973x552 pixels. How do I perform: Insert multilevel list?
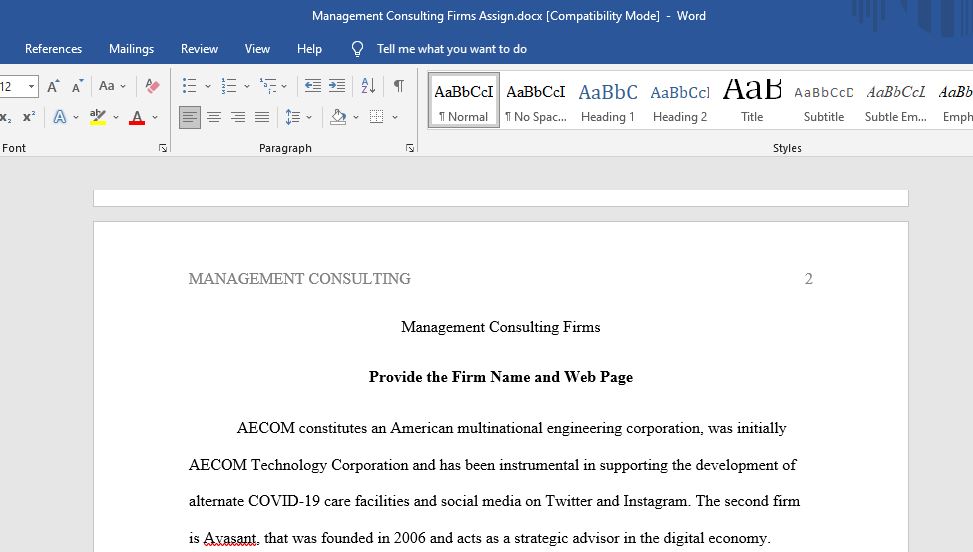[268, 86]
